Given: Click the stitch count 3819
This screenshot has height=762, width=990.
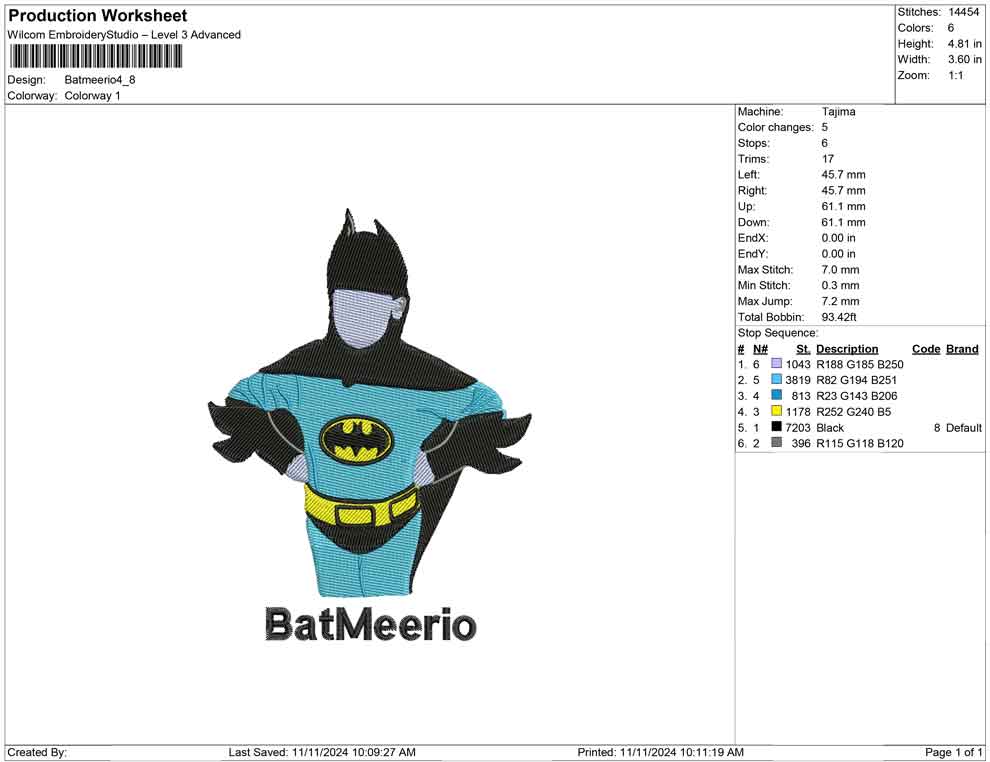Looking at the screenshot, I should [797, 380].
